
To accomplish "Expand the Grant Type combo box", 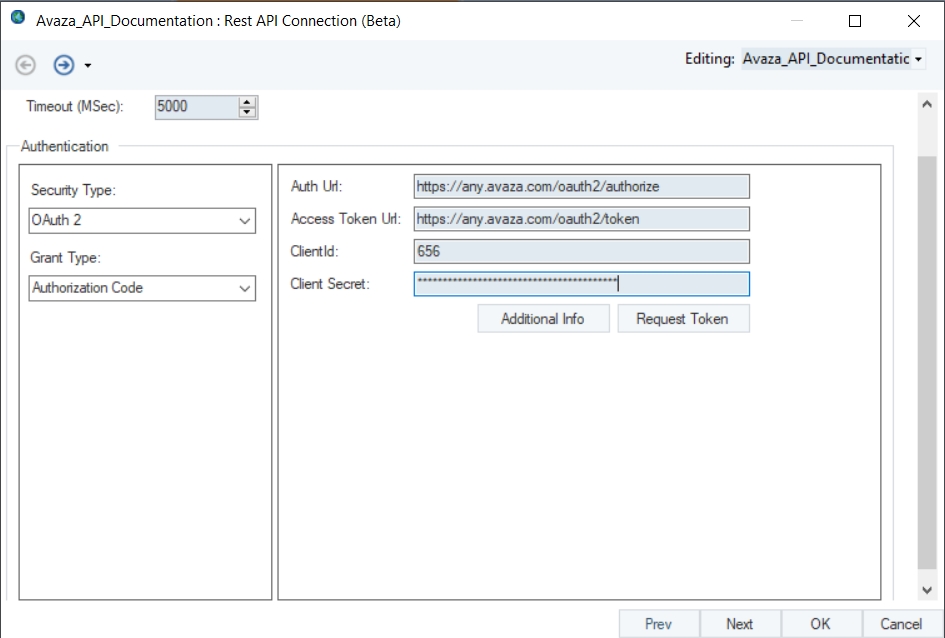I will coord(142,288).
